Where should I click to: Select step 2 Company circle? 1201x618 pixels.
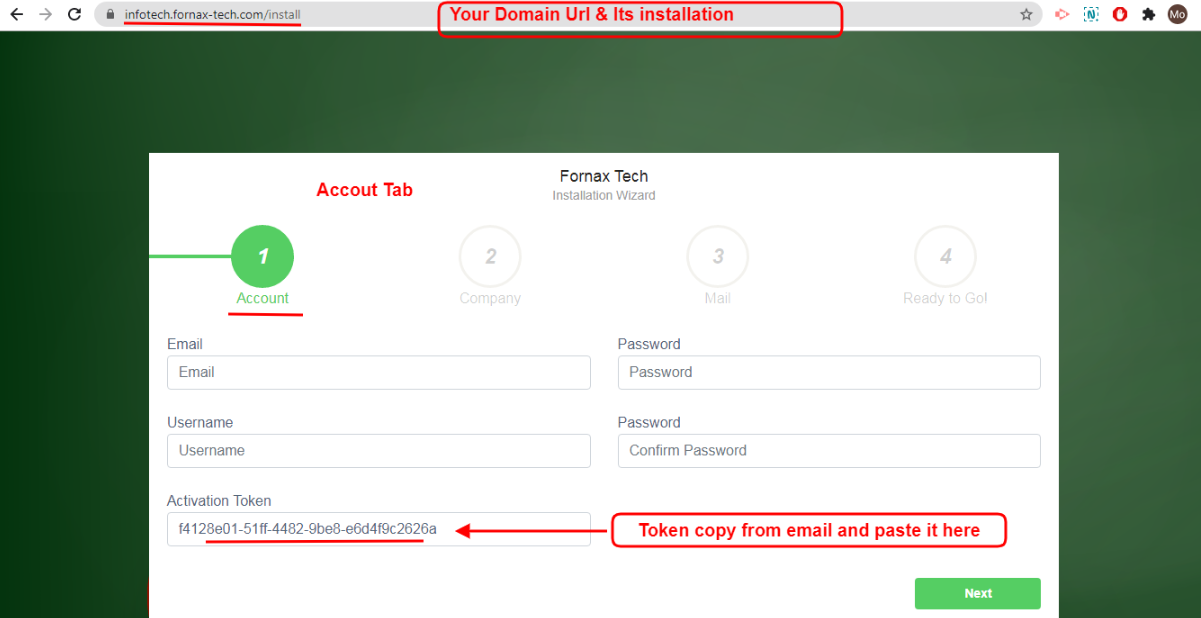click(490, 257)
